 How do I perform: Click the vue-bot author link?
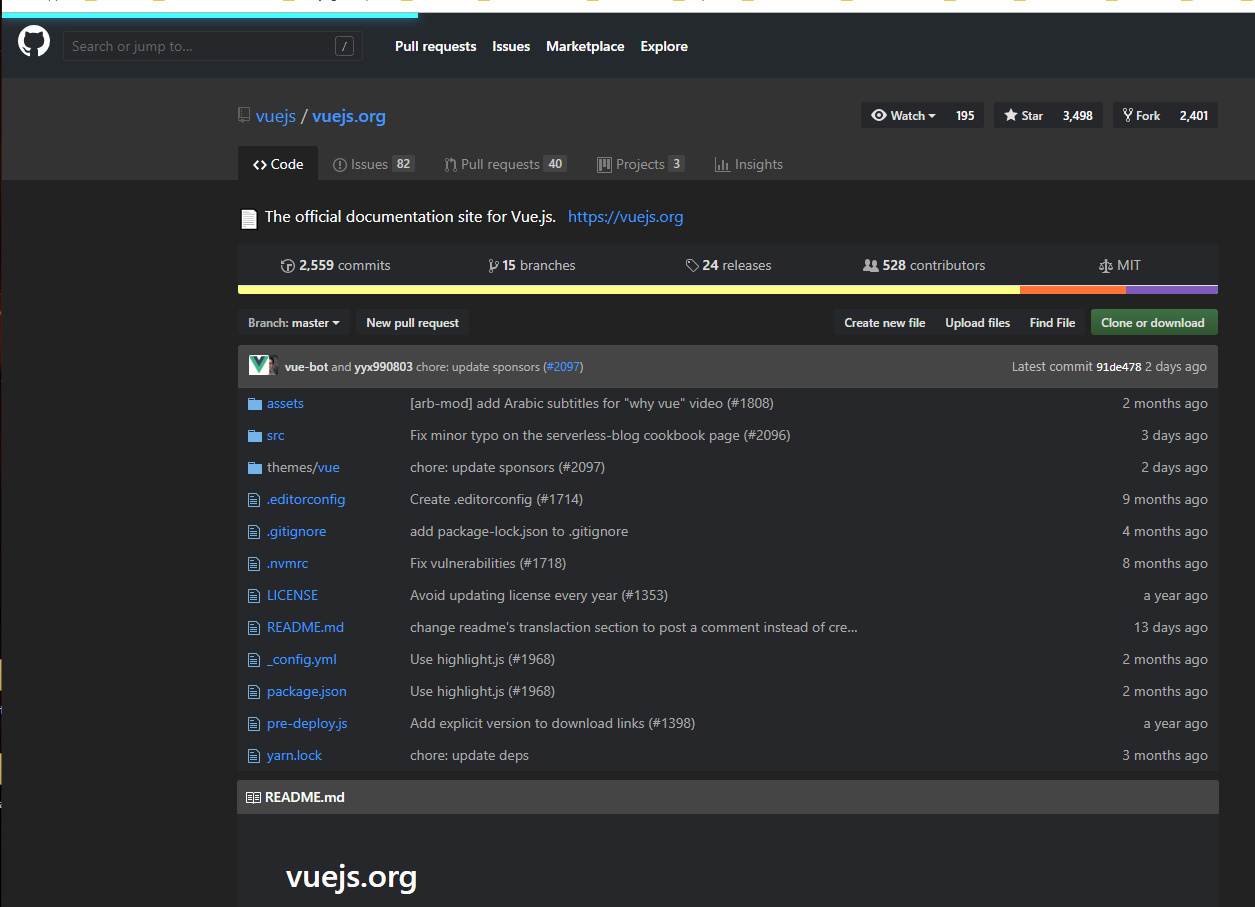306,367
